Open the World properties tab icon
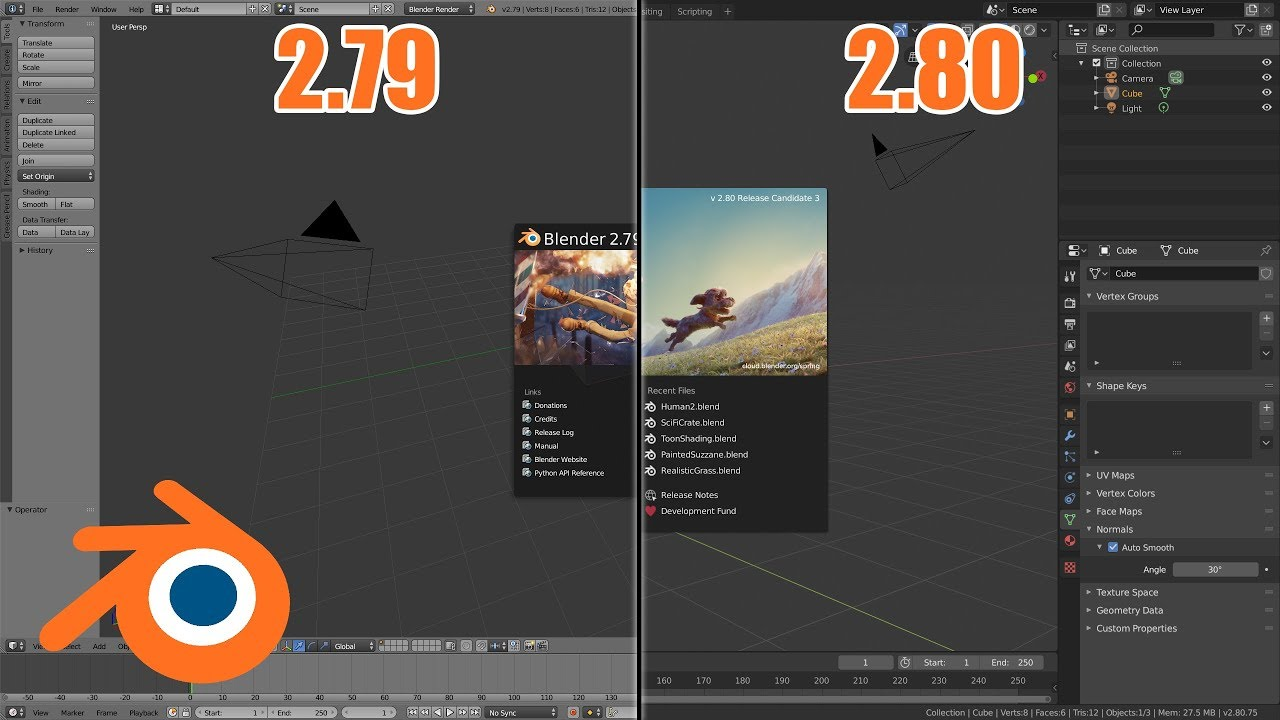The height and width of the screenshot is (720, 1280). pos(1070,387)
